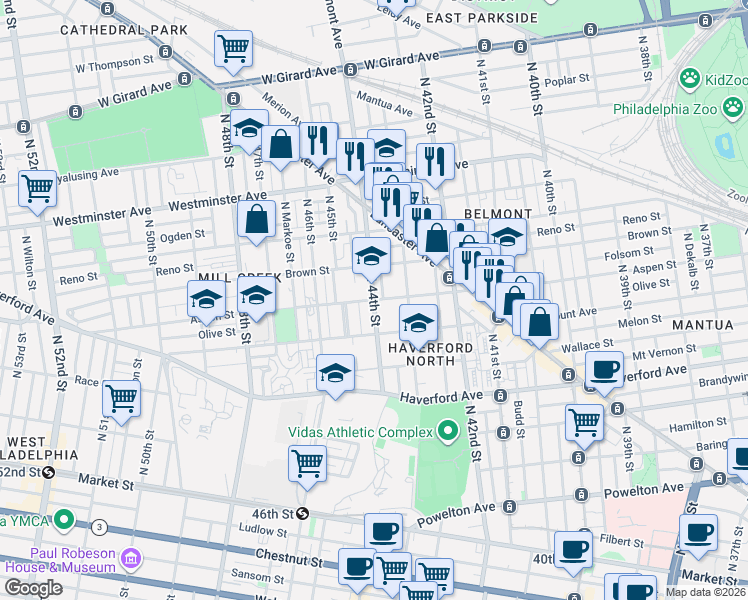
Task: Click the Paul Robeson House museum icon
Action: point(131,559)
